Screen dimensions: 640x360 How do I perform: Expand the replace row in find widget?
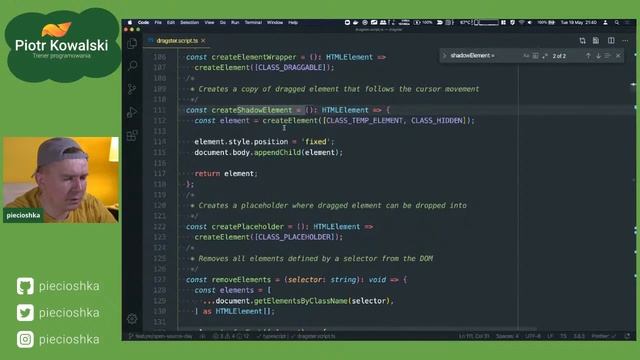[444, 56]
